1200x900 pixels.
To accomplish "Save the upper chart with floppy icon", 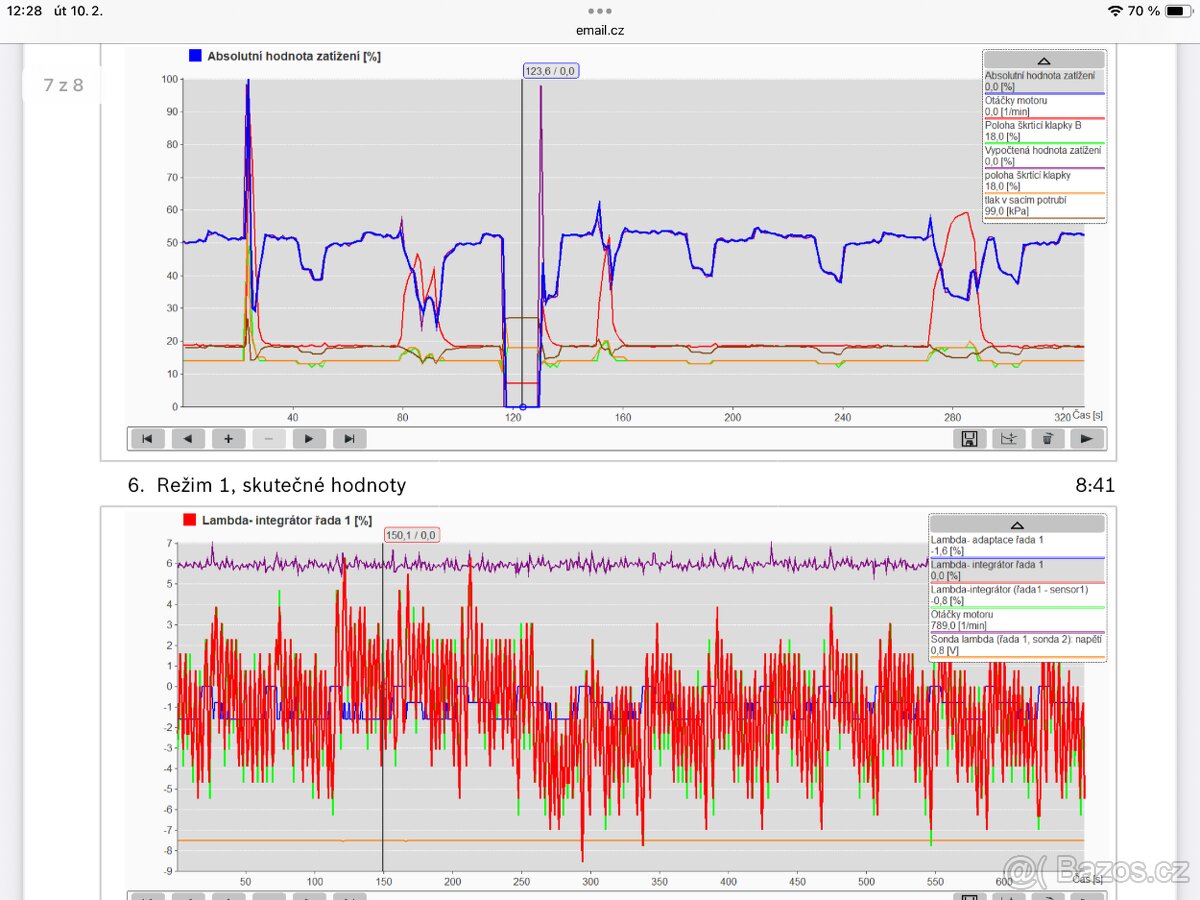I will [969, 438].
